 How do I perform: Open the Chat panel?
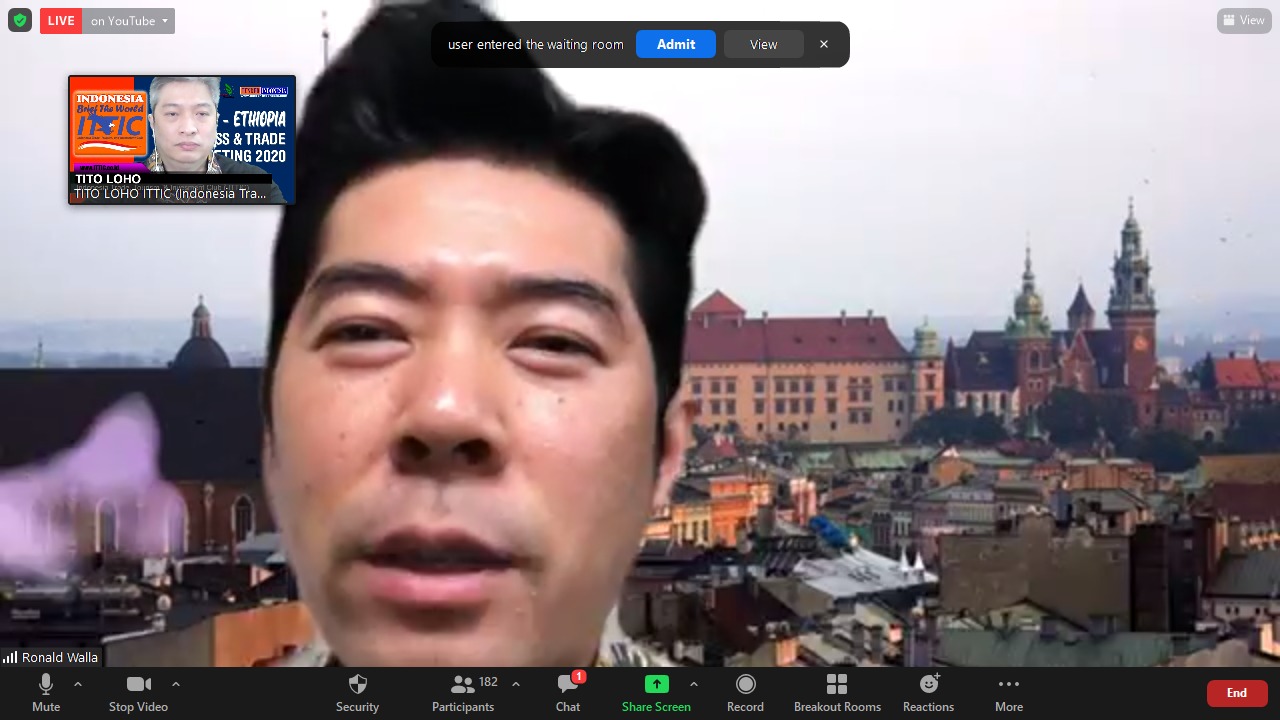[568, 692]
